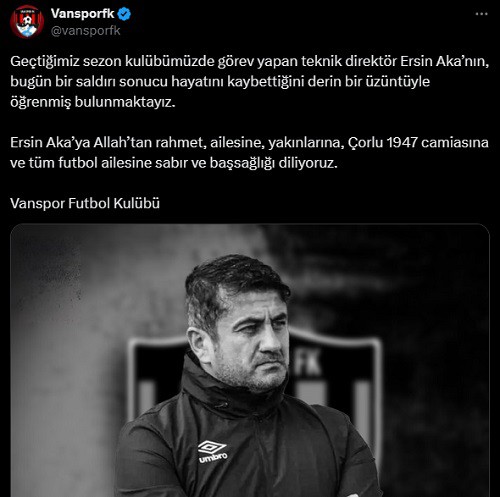Open the Vansporfk profile avatar
500x497 pixels.
(x=27, y=22)
